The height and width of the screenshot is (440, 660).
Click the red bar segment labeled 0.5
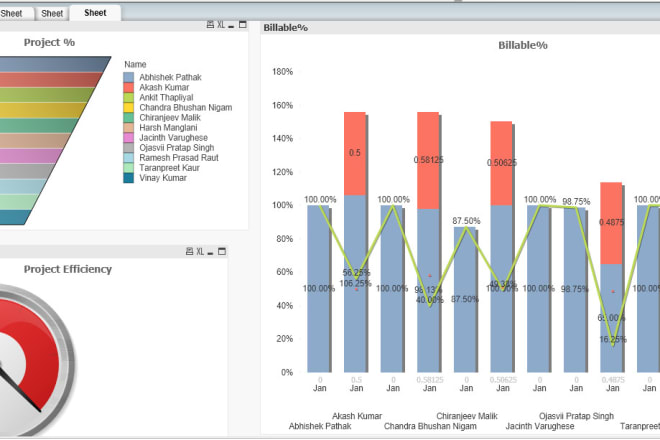pos(355,154)
